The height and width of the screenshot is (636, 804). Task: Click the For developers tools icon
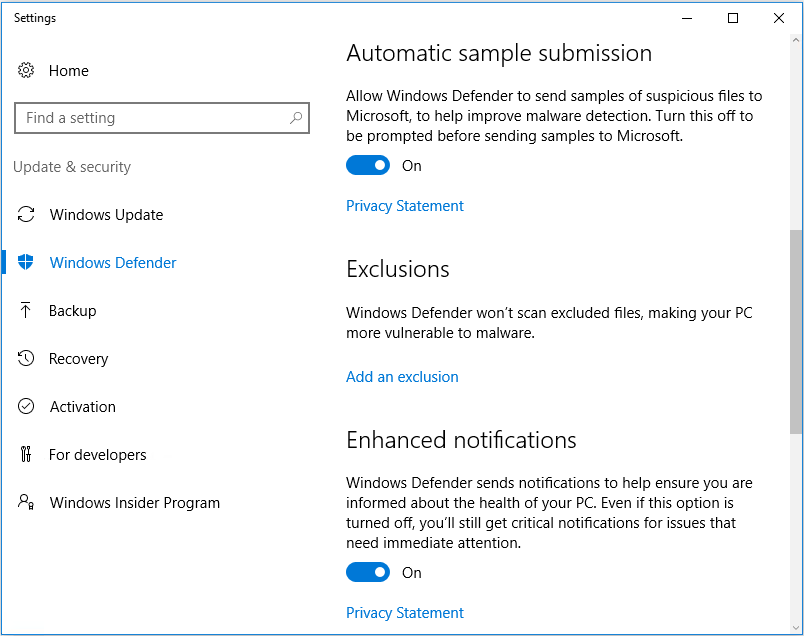click(x=26, y=455)
